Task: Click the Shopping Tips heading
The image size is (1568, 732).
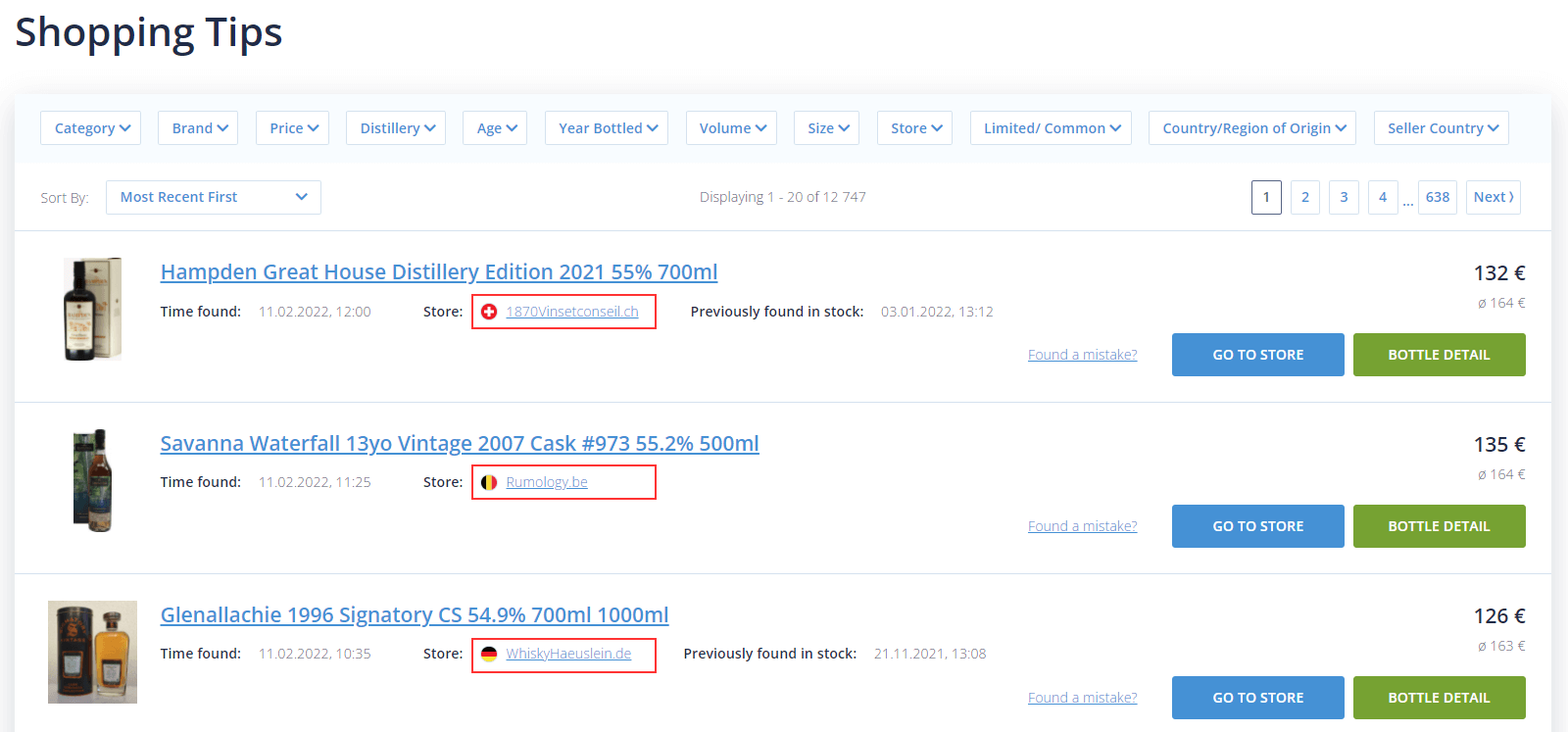Action: (x=149, y=32)
